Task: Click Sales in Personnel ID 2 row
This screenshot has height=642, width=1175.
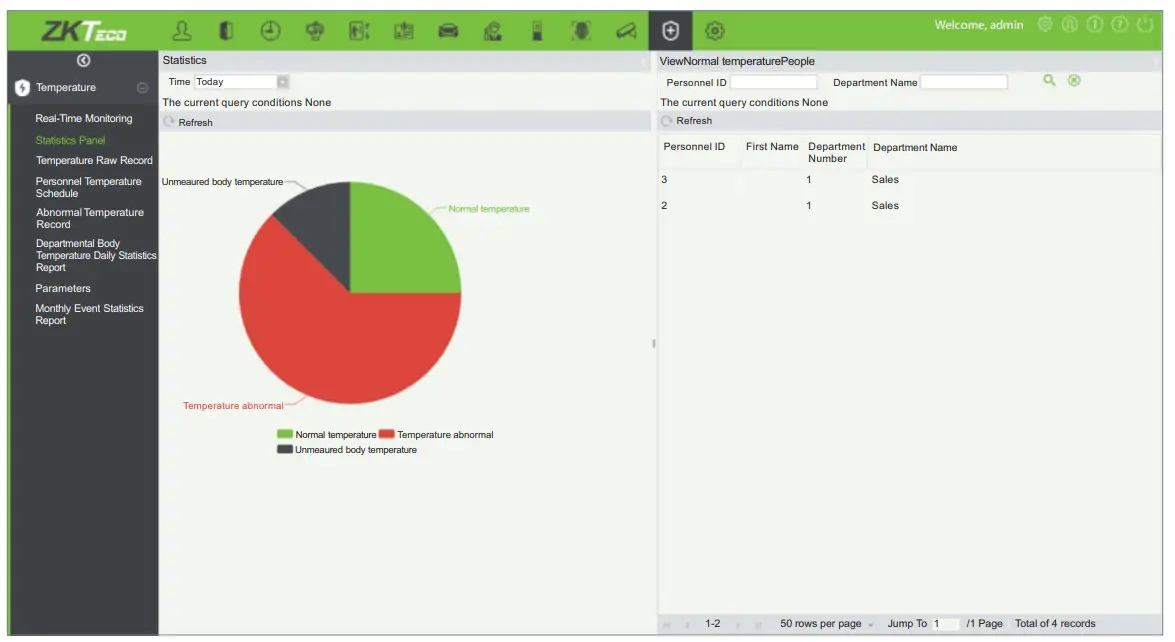Action: [885, 205]
